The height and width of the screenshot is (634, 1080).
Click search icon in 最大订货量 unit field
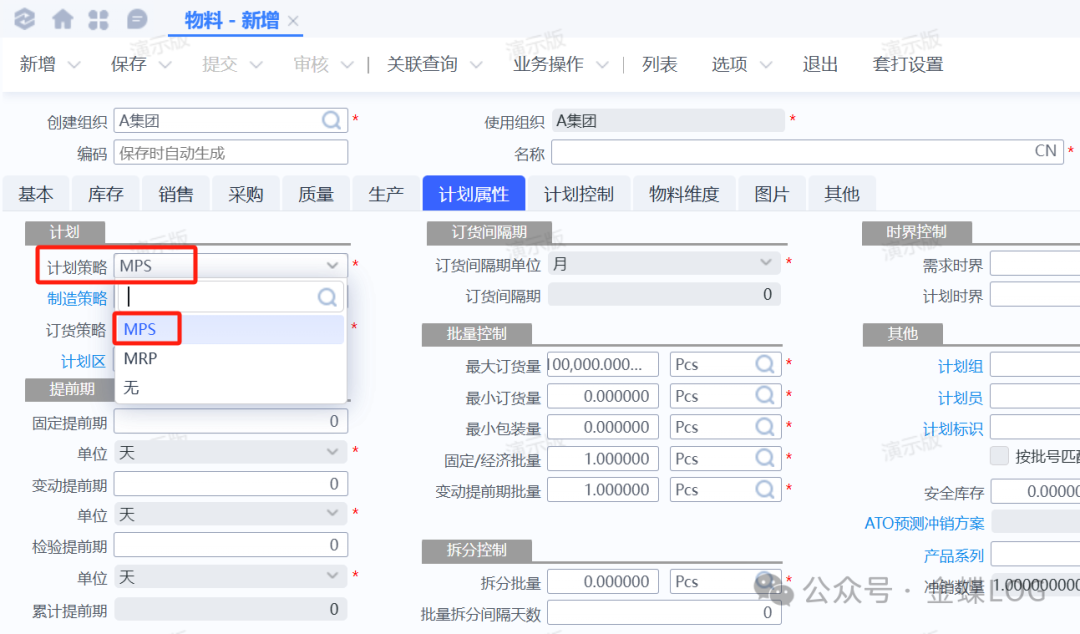[765, 365]
